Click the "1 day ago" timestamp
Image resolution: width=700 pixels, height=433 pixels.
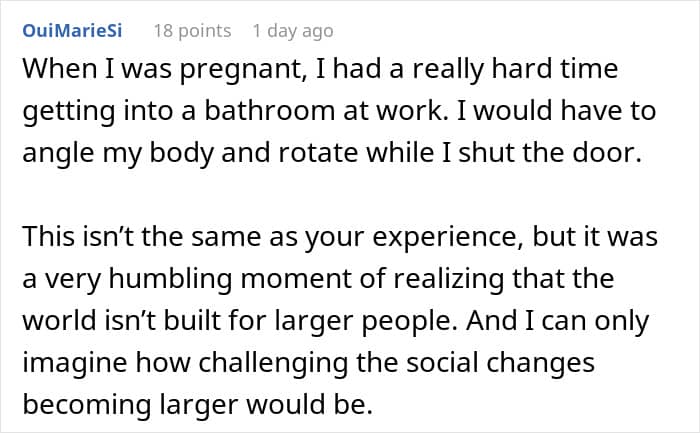[293, 31]
